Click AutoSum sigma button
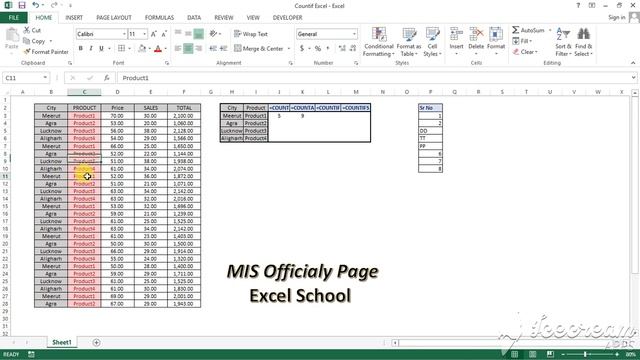The image size is (640, 360). 528,30
